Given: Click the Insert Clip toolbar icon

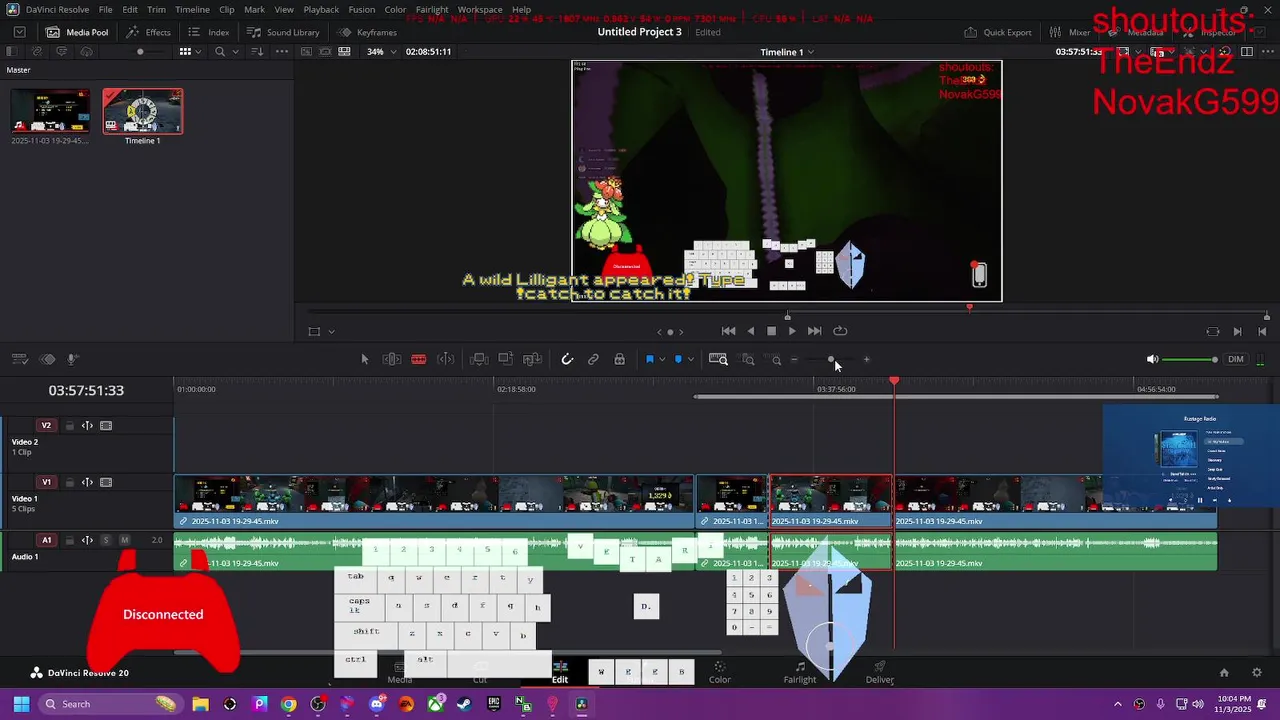Looking at the screenshot, I should click(479, 359).
